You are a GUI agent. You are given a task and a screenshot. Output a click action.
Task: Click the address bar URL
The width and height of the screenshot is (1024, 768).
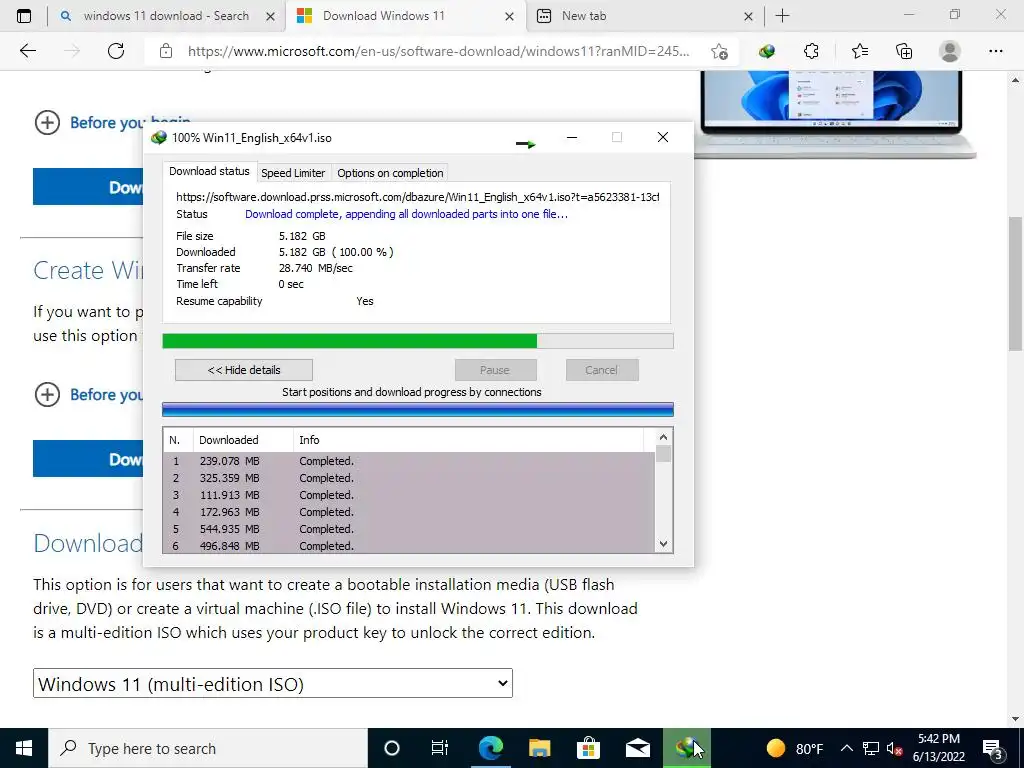click(x=438, y=52)
